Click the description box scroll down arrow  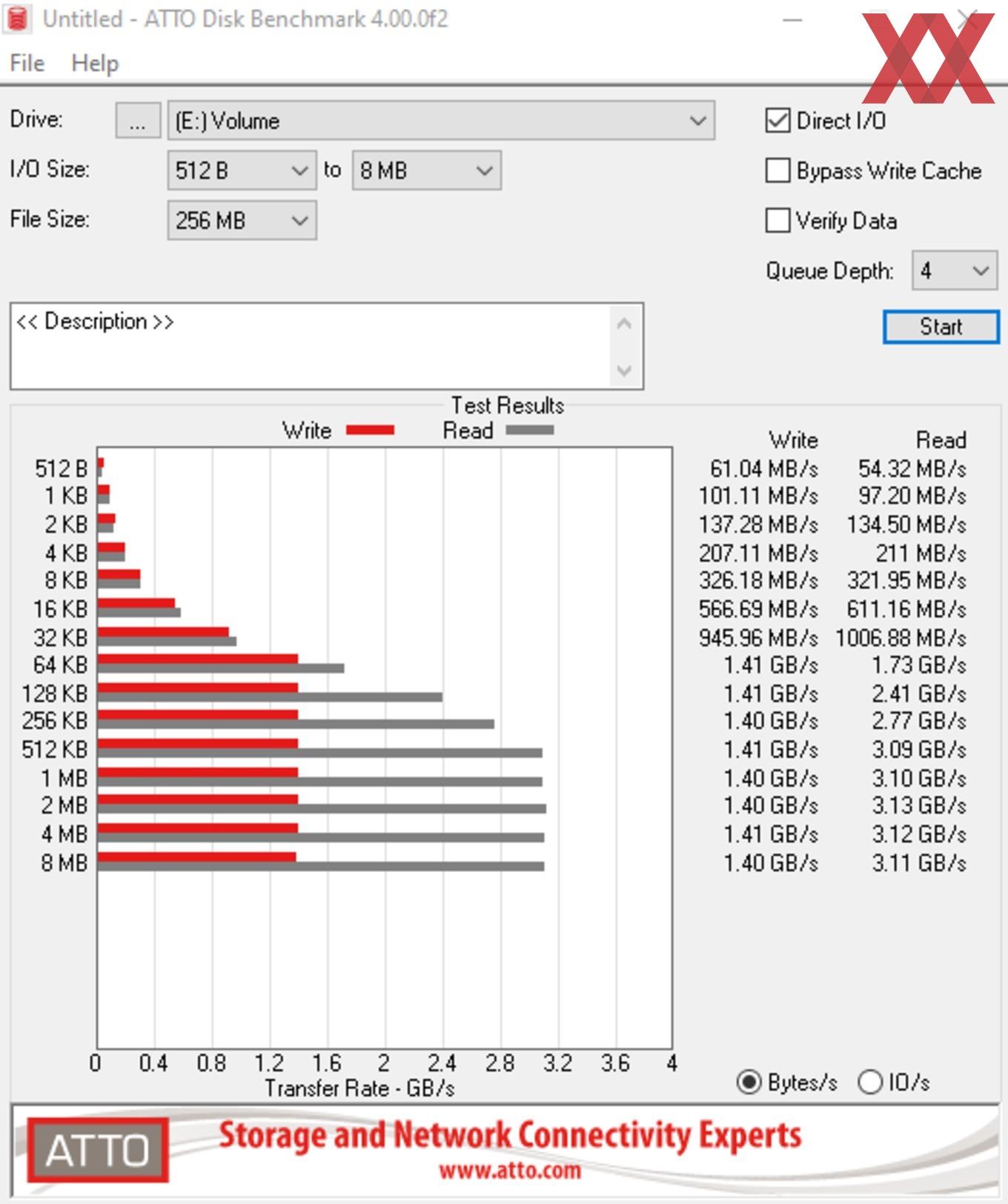pos(624,370)
